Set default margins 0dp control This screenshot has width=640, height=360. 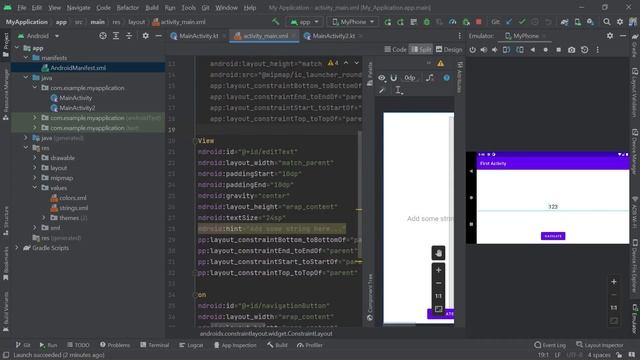coord(410,78)
